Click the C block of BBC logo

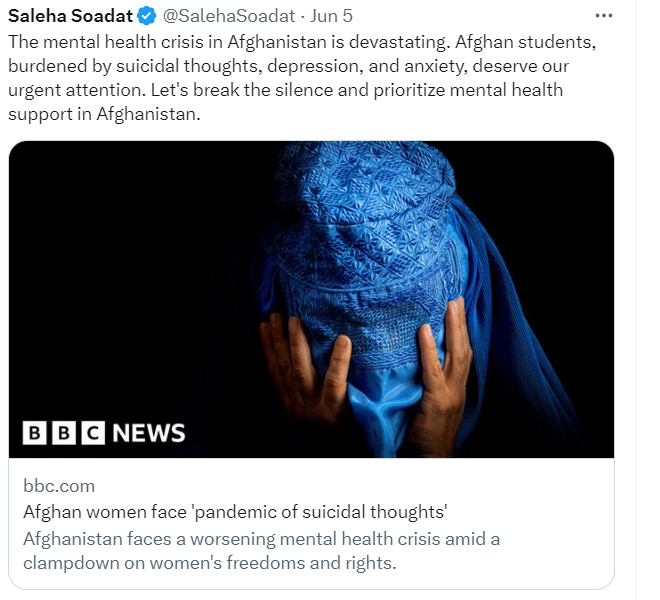pos(93,433)
